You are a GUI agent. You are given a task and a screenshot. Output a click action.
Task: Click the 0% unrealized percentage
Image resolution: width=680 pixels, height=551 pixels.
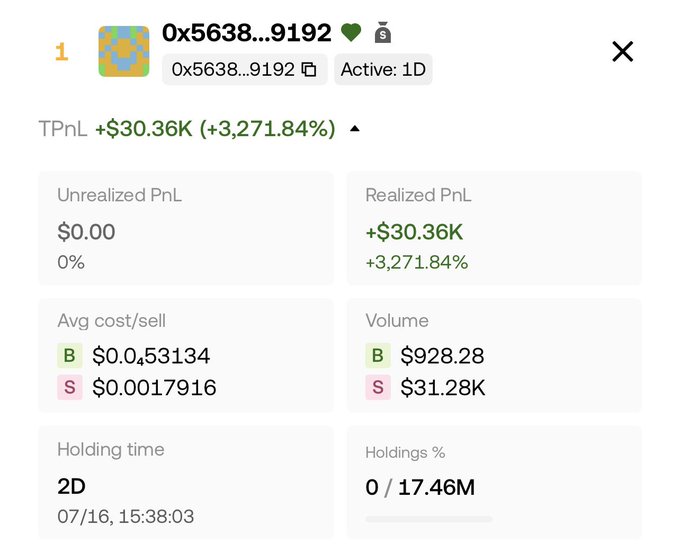(x=71, y=262)
